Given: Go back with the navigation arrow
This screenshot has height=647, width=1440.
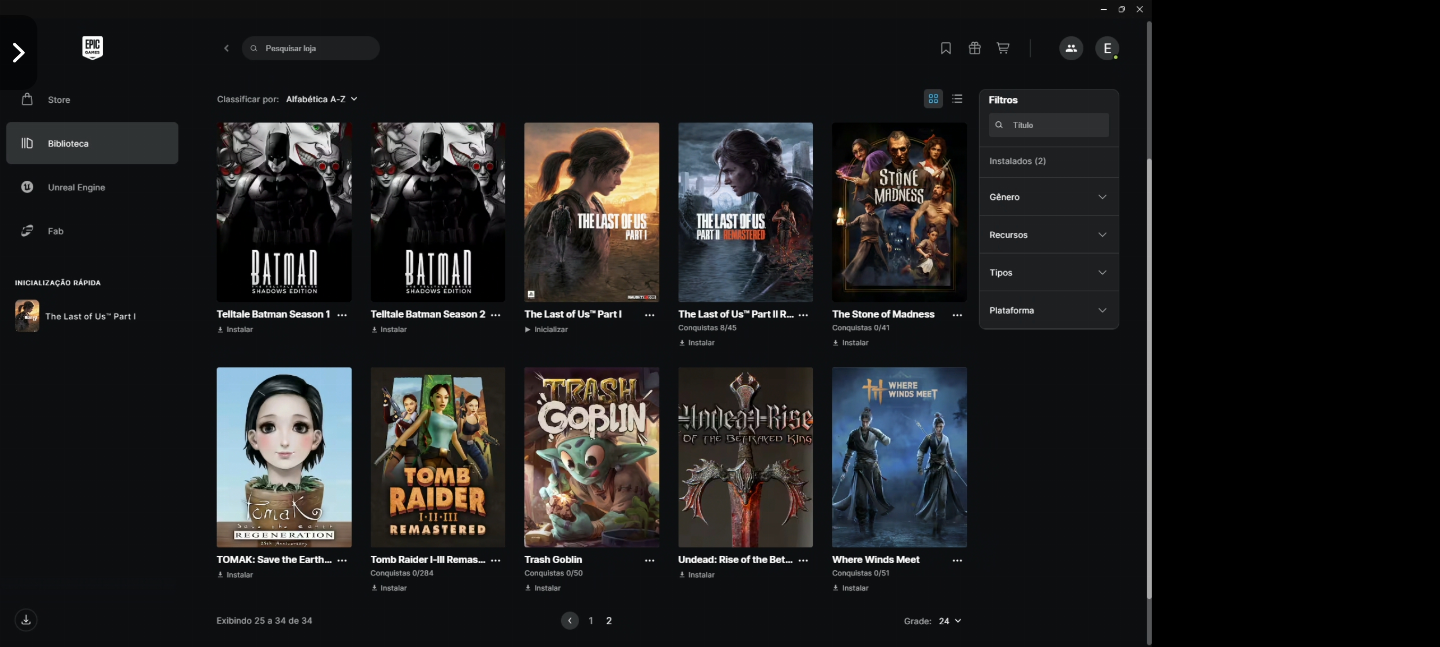Looking at the screenshot, I should tap(226, 48).
